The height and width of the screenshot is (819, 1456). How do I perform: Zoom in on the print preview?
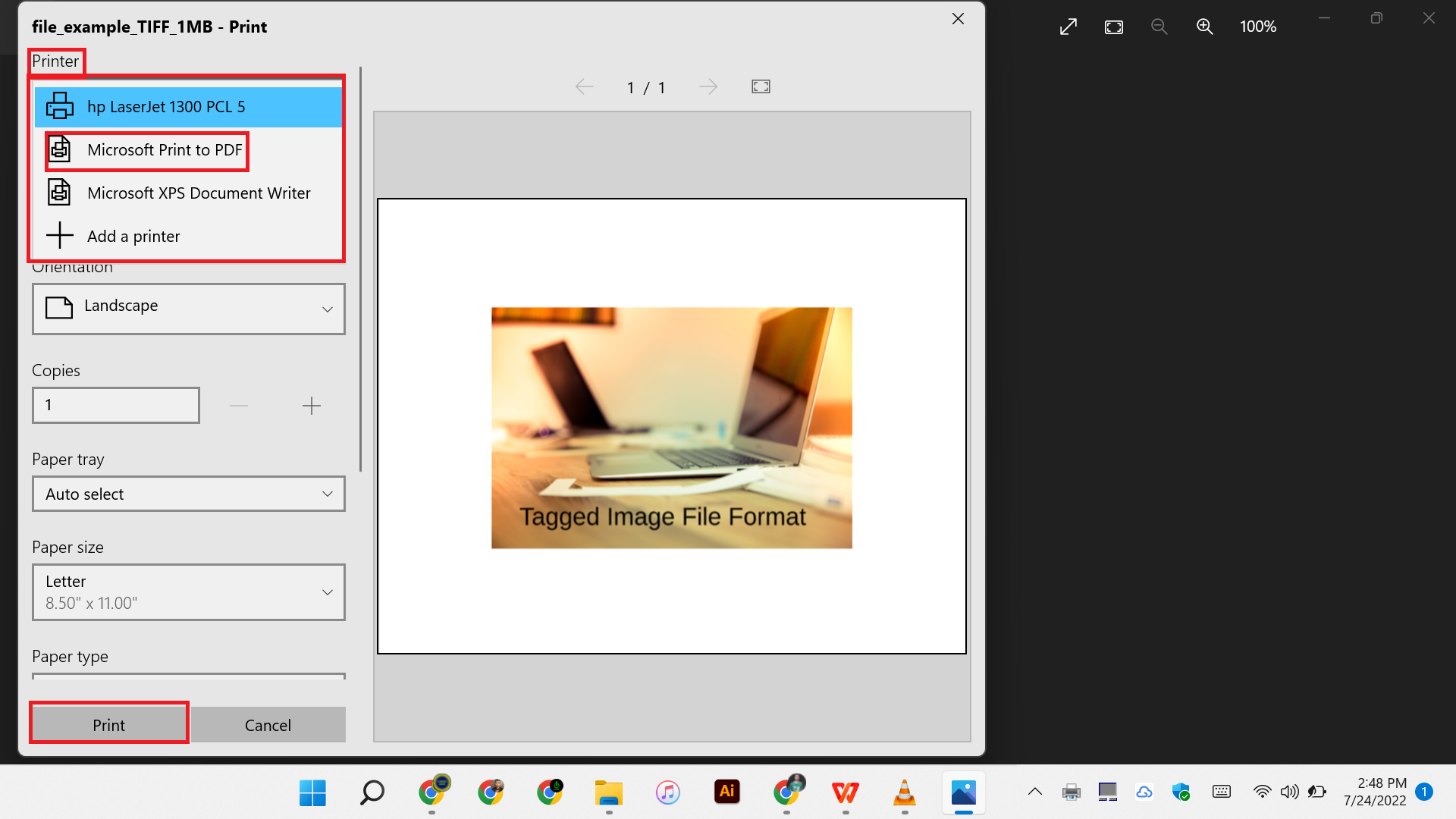1204,26
